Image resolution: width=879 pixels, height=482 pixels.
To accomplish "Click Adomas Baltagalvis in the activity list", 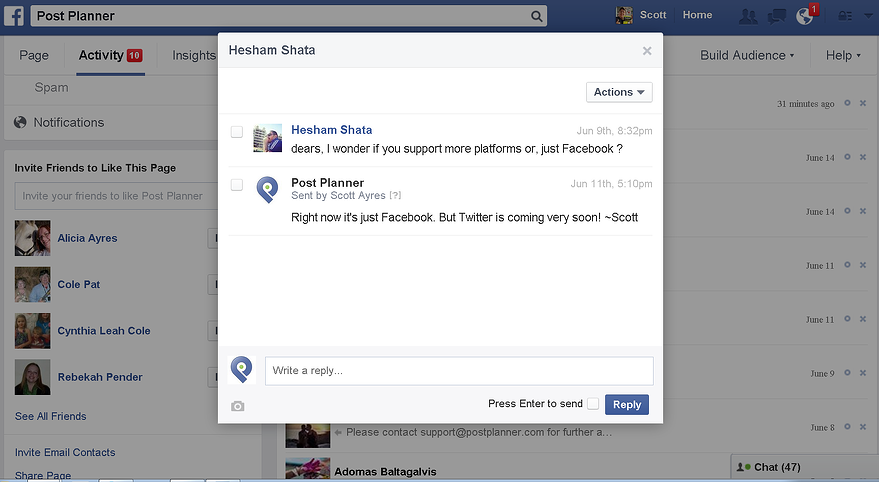I will coord(385,472).
